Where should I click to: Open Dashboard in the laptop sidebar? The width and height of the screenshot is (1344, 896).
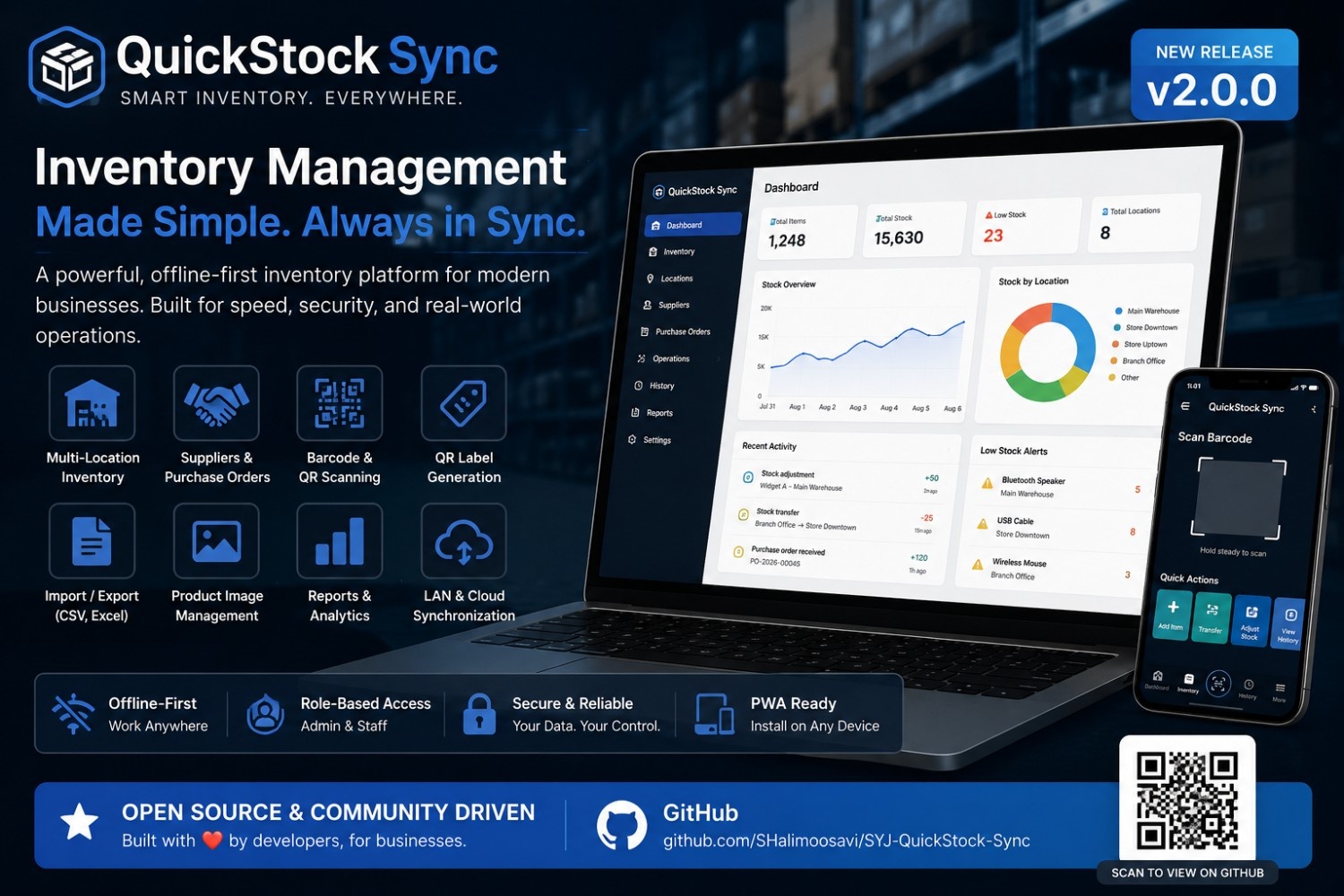point(693,225)
